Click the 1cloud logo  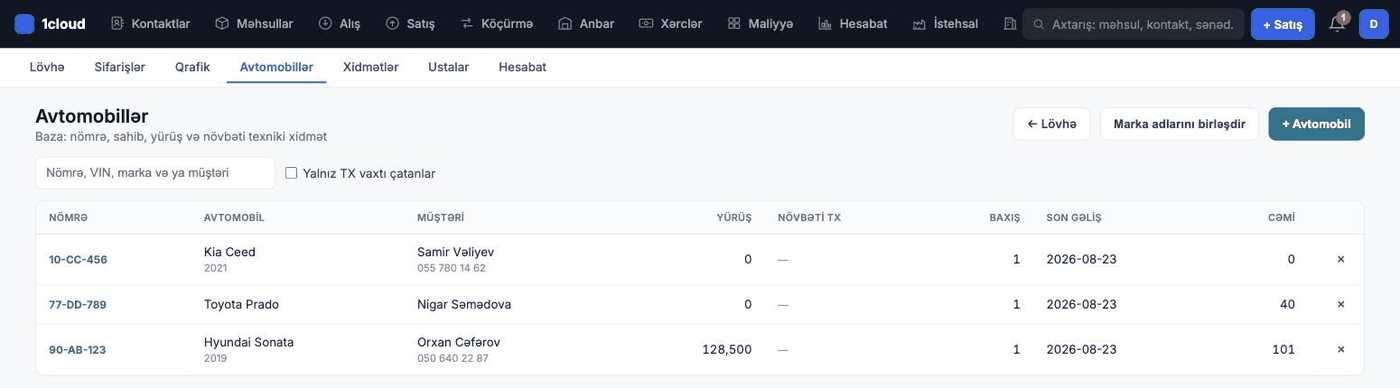pos(51,24)
